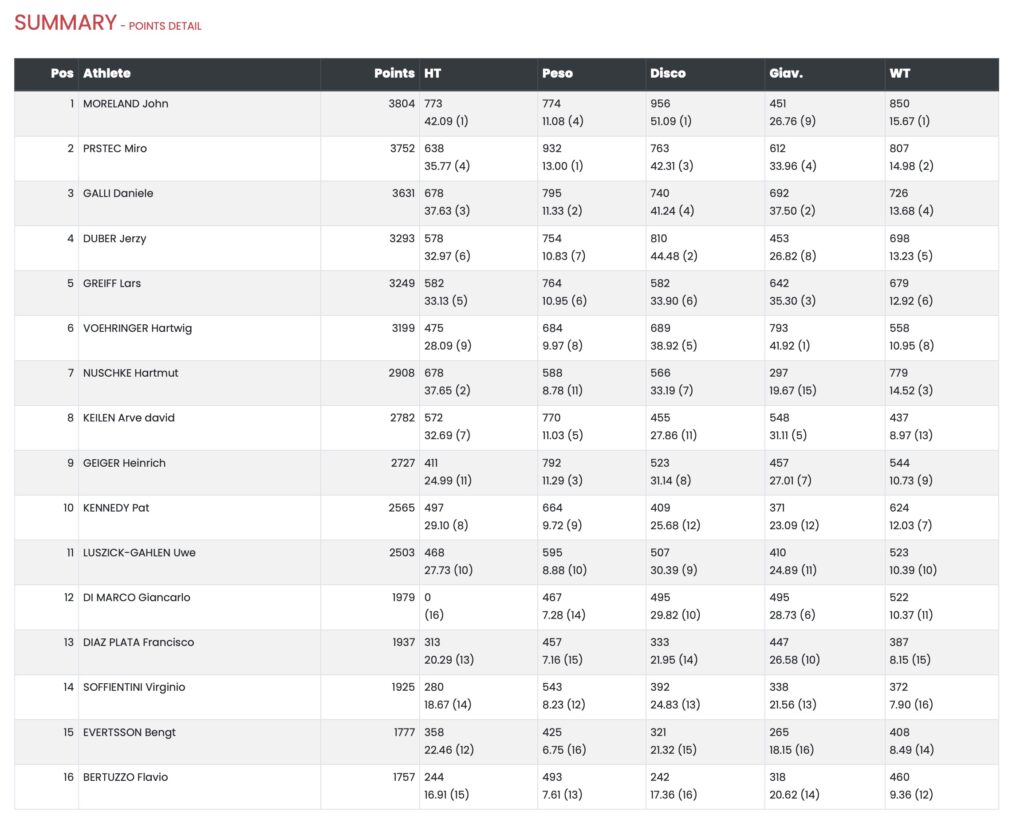Click the Athlete column header
Screen dimensions: 1024x827
click(107, 73)
